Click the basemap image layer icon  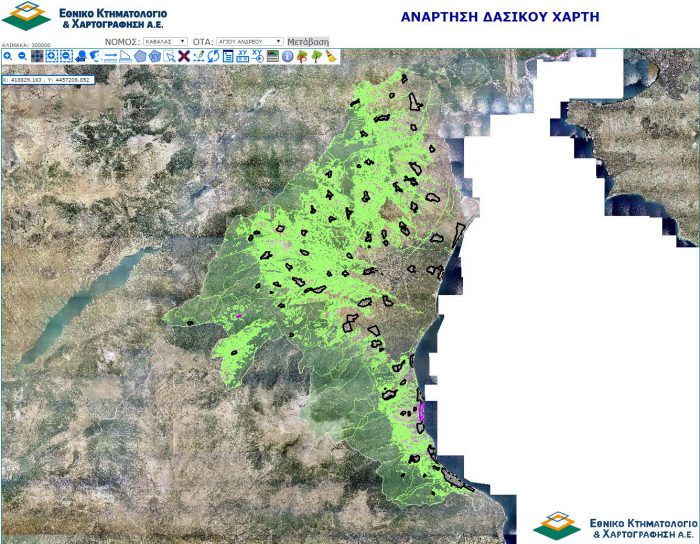[272, 56]
